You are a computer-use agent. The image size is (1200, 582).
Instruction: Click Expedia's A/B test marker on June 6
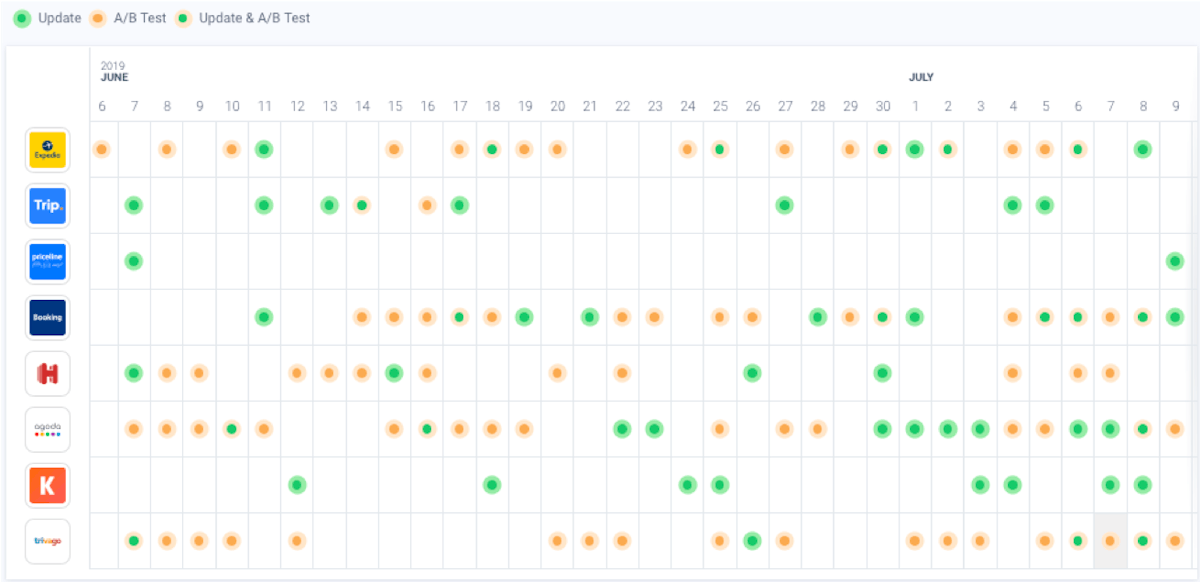101,149
